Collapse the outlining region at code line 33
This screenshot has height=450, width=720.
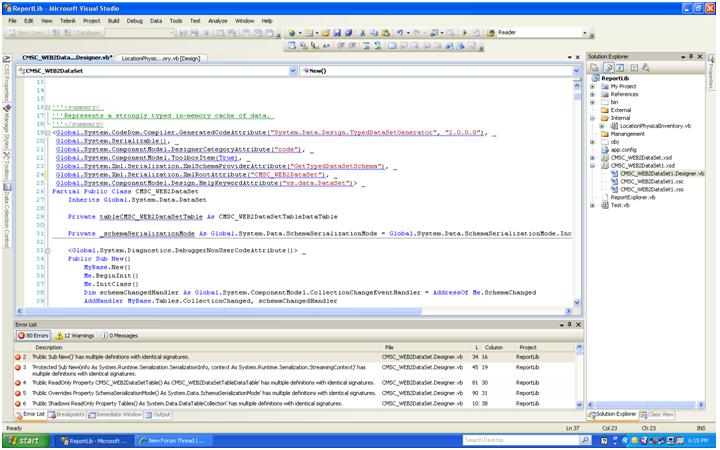(x=47, y=250)
